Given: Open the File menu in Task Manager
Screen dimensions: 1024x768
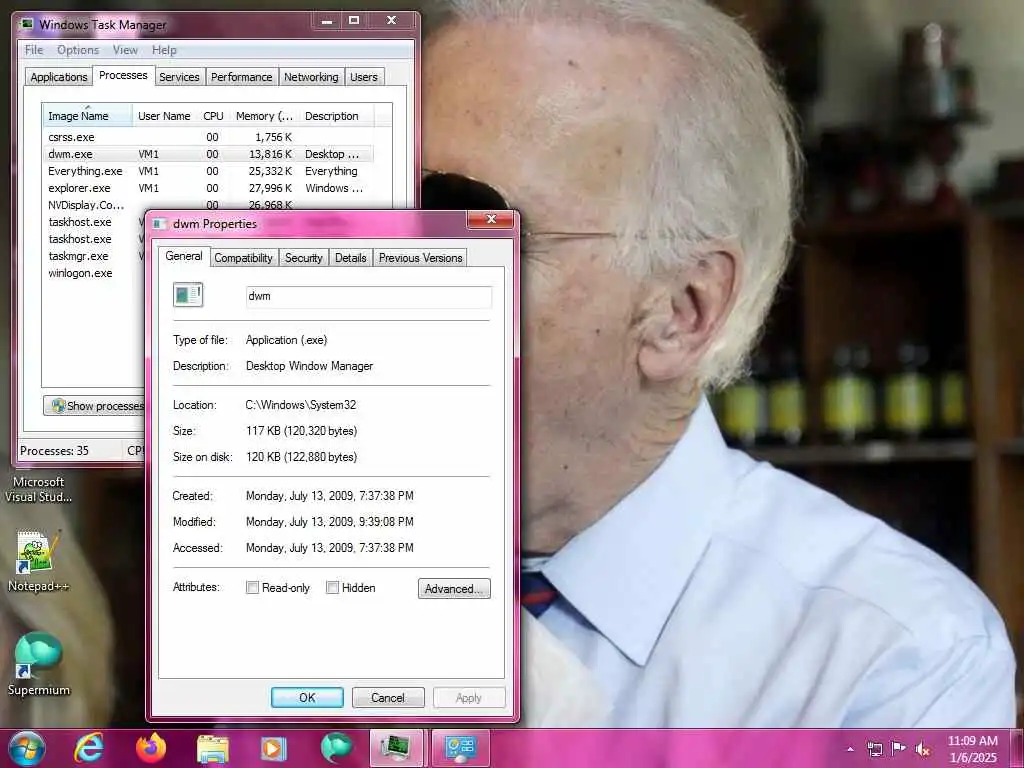Looking at the screenshot, I should (x=34, y=50).
